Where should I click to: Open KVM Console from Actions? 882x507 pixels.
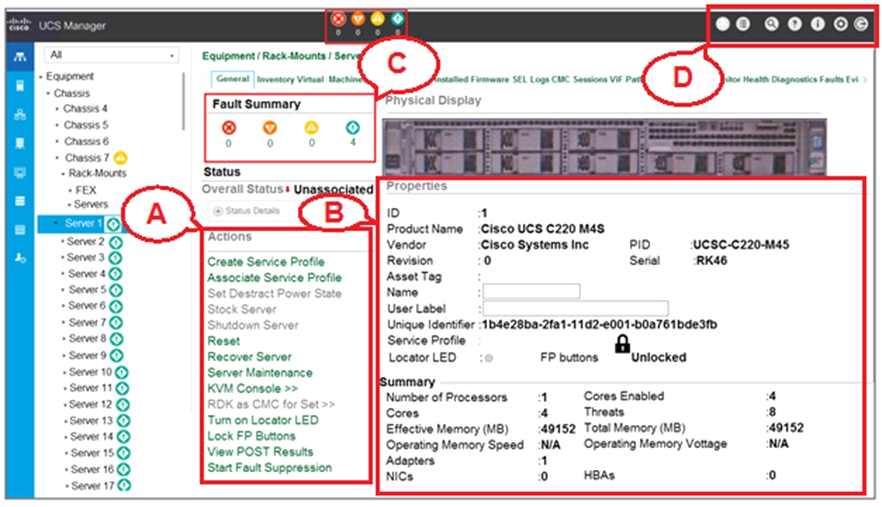[252, 388]
